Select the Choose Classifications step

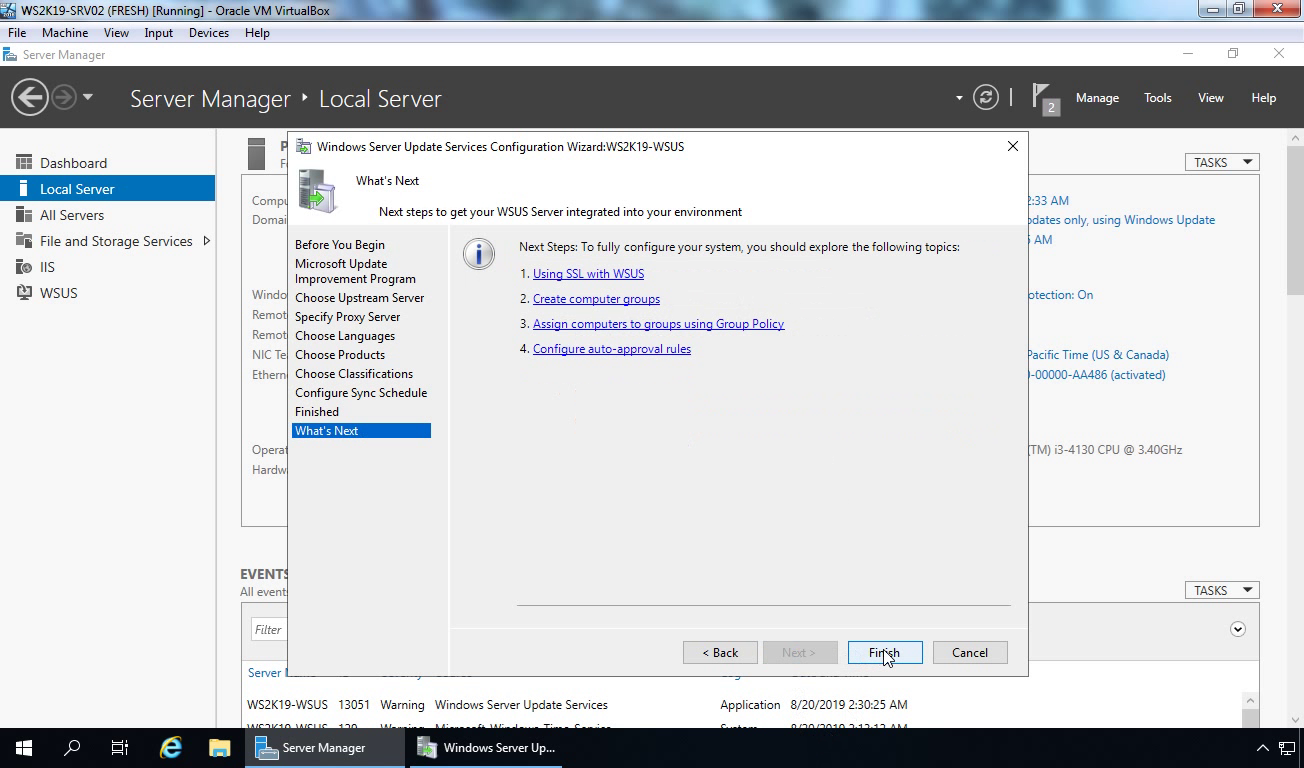(354, 374)
